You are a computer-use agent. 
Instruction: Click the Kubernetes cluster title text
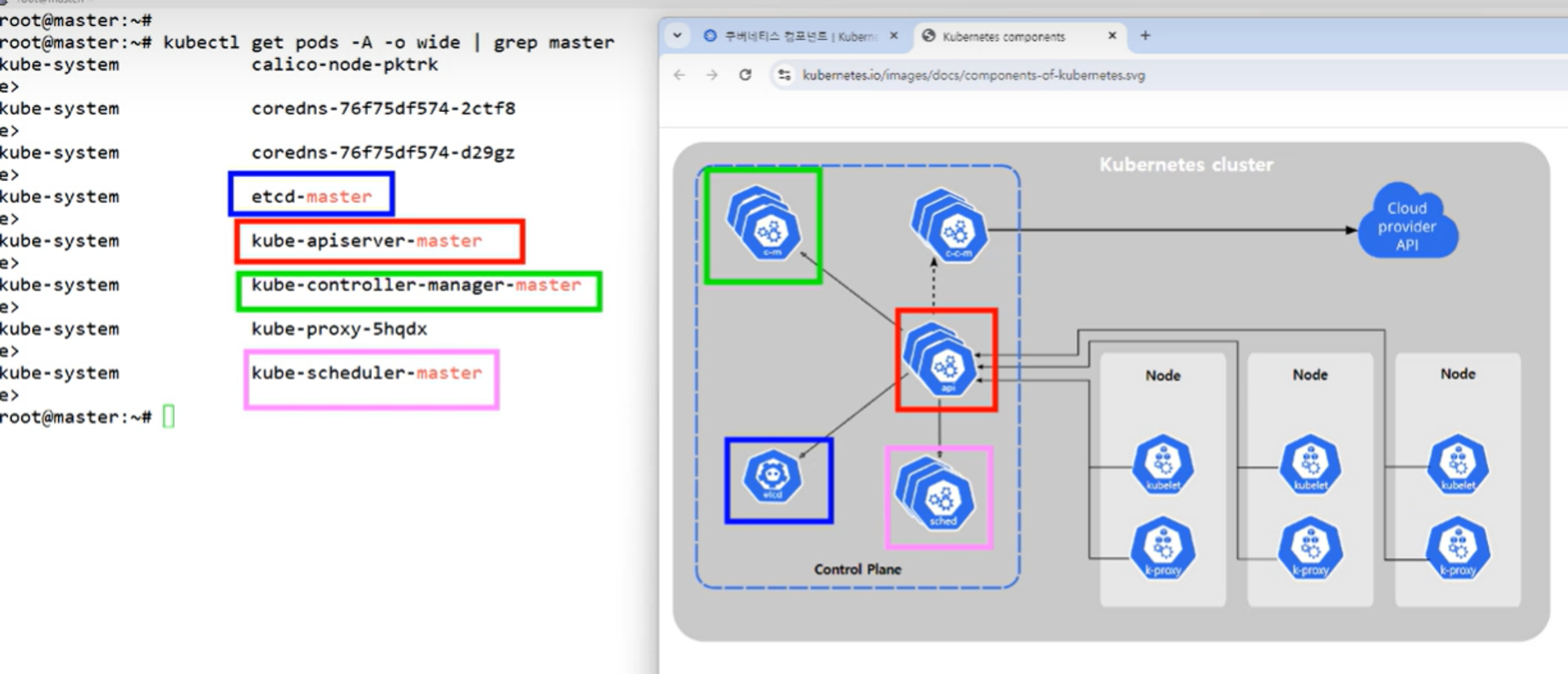click(x=1186, y=165)
